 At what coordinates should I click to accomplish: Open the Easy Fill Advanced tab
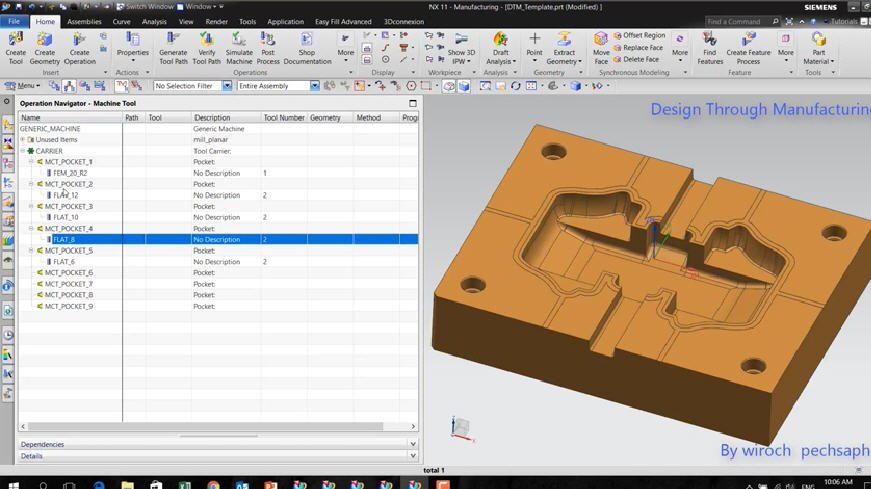(x=343, y=22)
